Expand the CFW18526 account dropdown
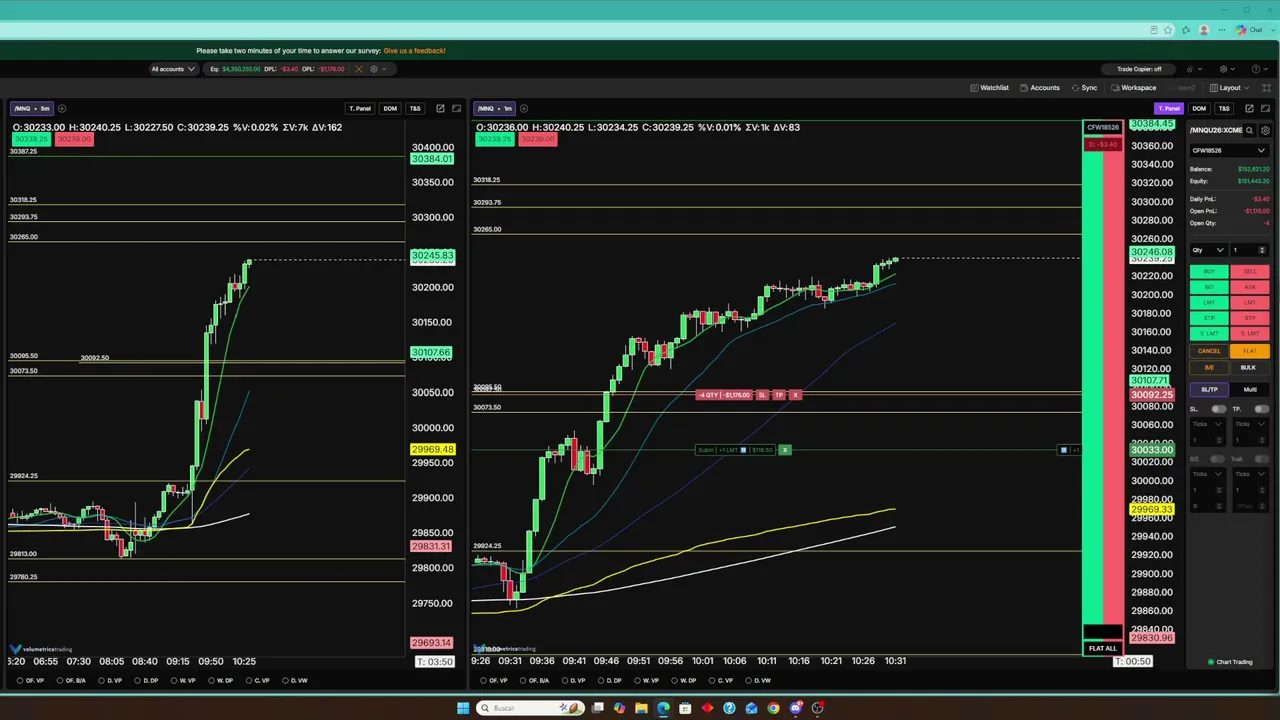Screen dimensions: 1280x720 click(1229, 150)
